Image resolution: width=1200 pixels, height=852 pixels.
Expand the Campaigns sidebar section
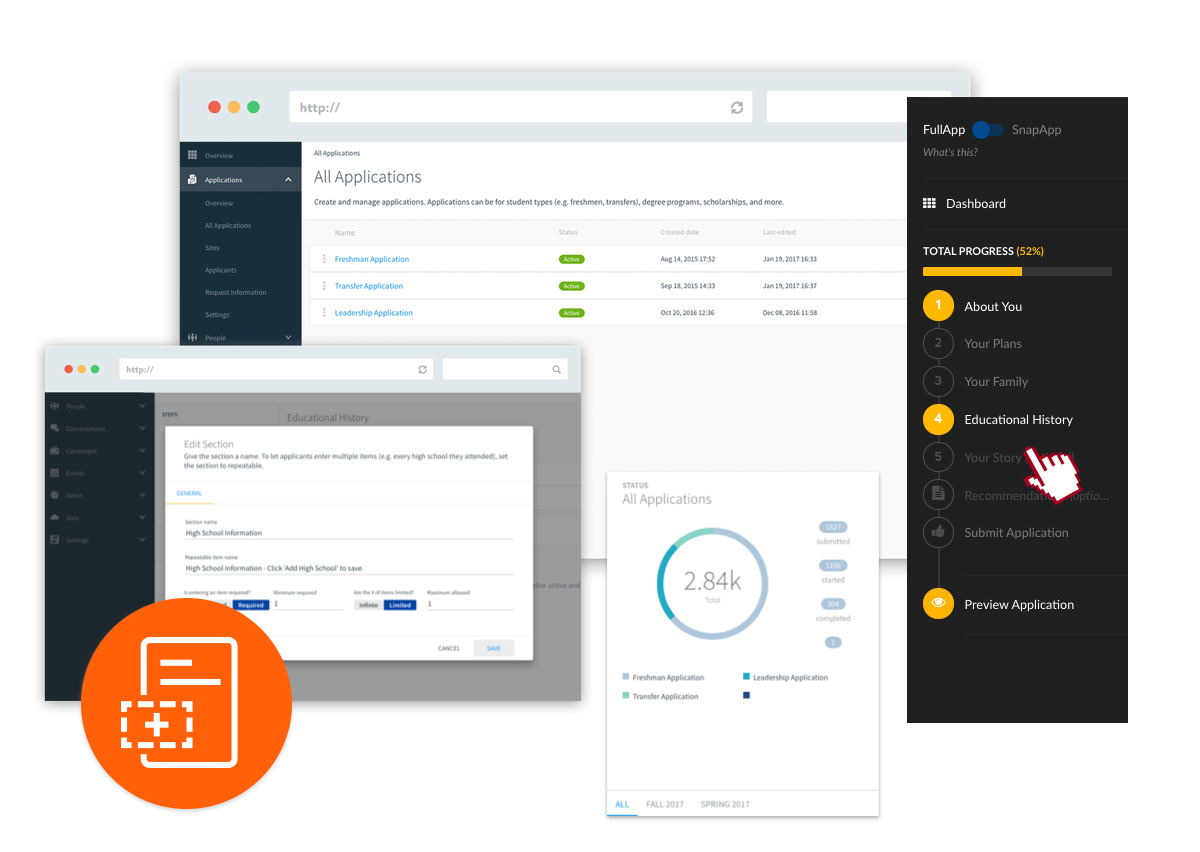(143, 450)
